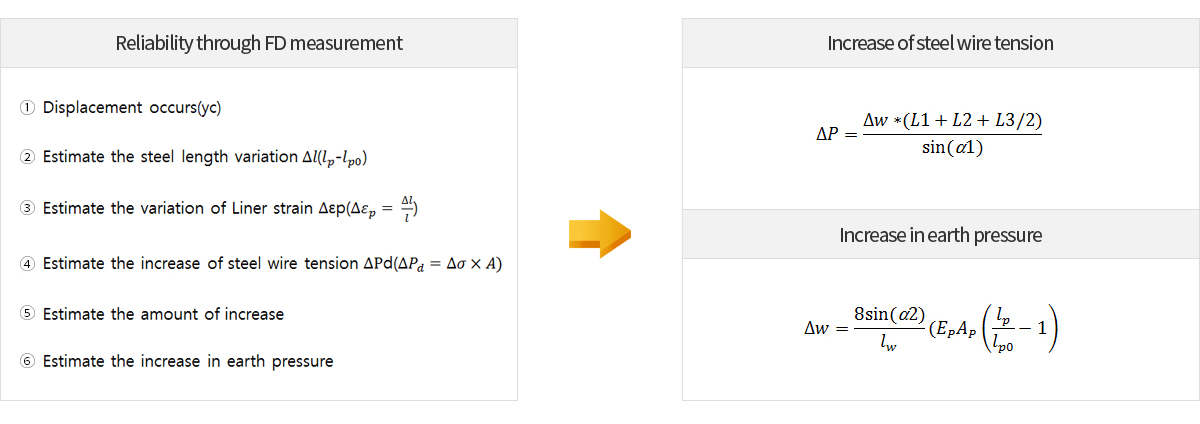
Task: Select the 'Increase in earth pressure' header
Action: click(x=940, y=235)
